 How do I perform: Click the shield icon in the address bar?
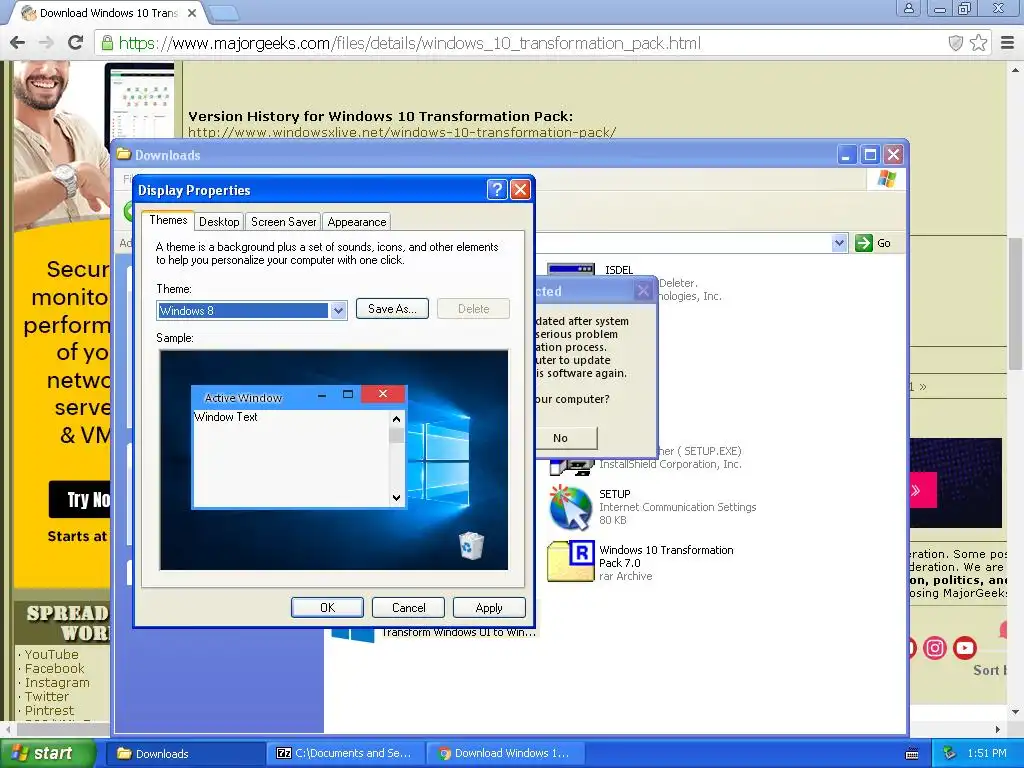(x=955, y=43)
